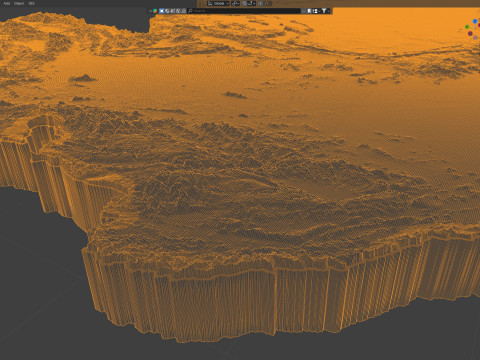This screenshot has width=480, height=360.
Task: Click the green Y axis gizmo ball
Action: (x=467, y=27)
